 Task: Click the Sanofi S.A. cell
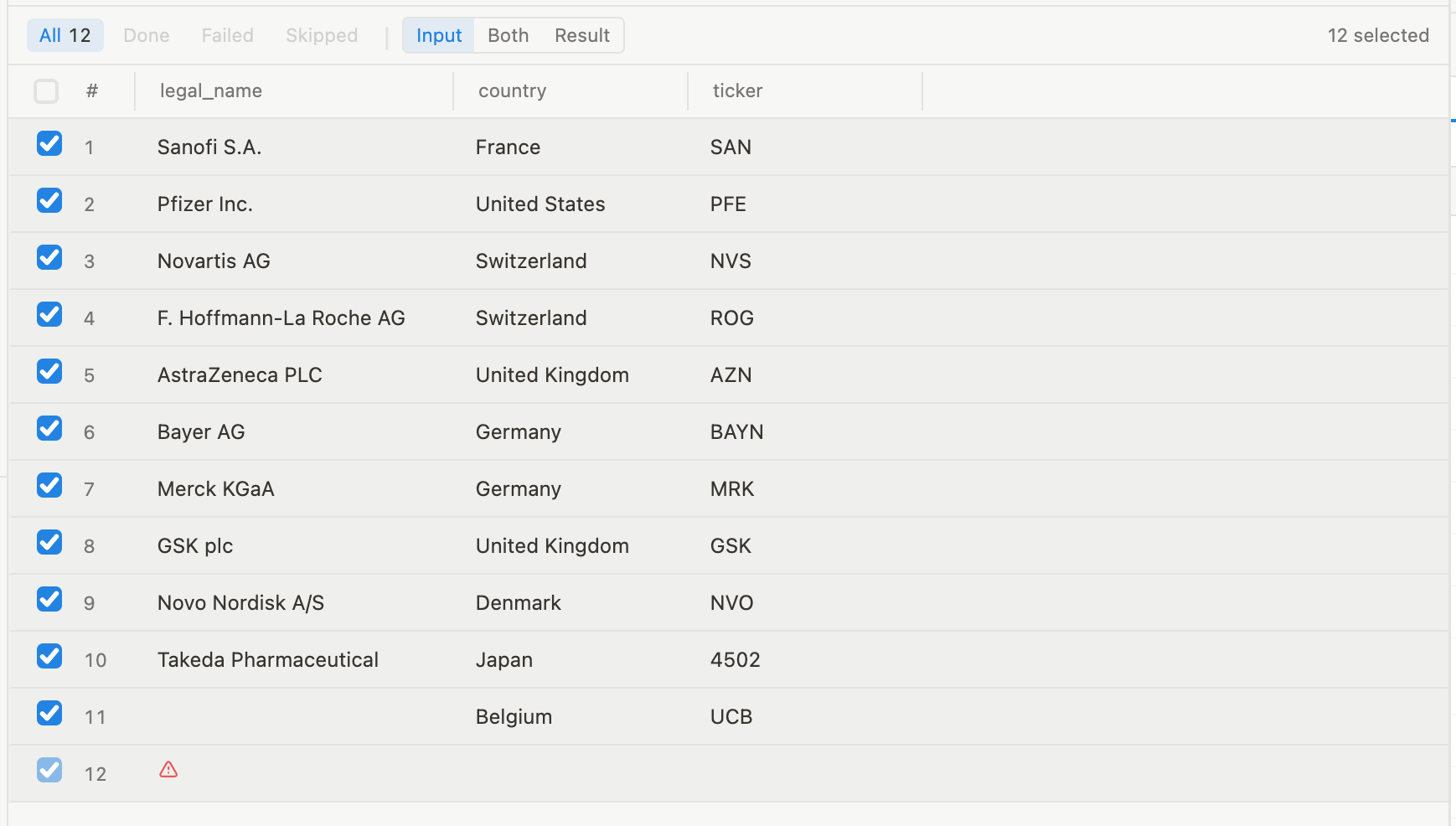tap(209, 147)
